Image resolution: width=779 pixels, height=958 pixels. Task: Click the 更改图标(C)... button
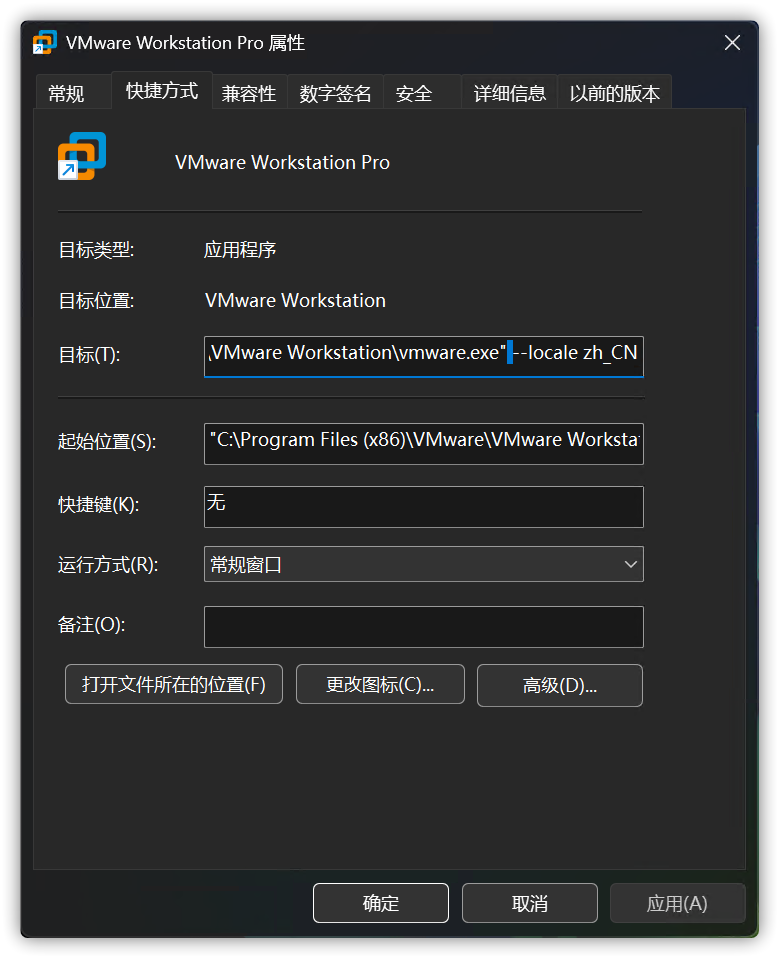click(380, 684)
